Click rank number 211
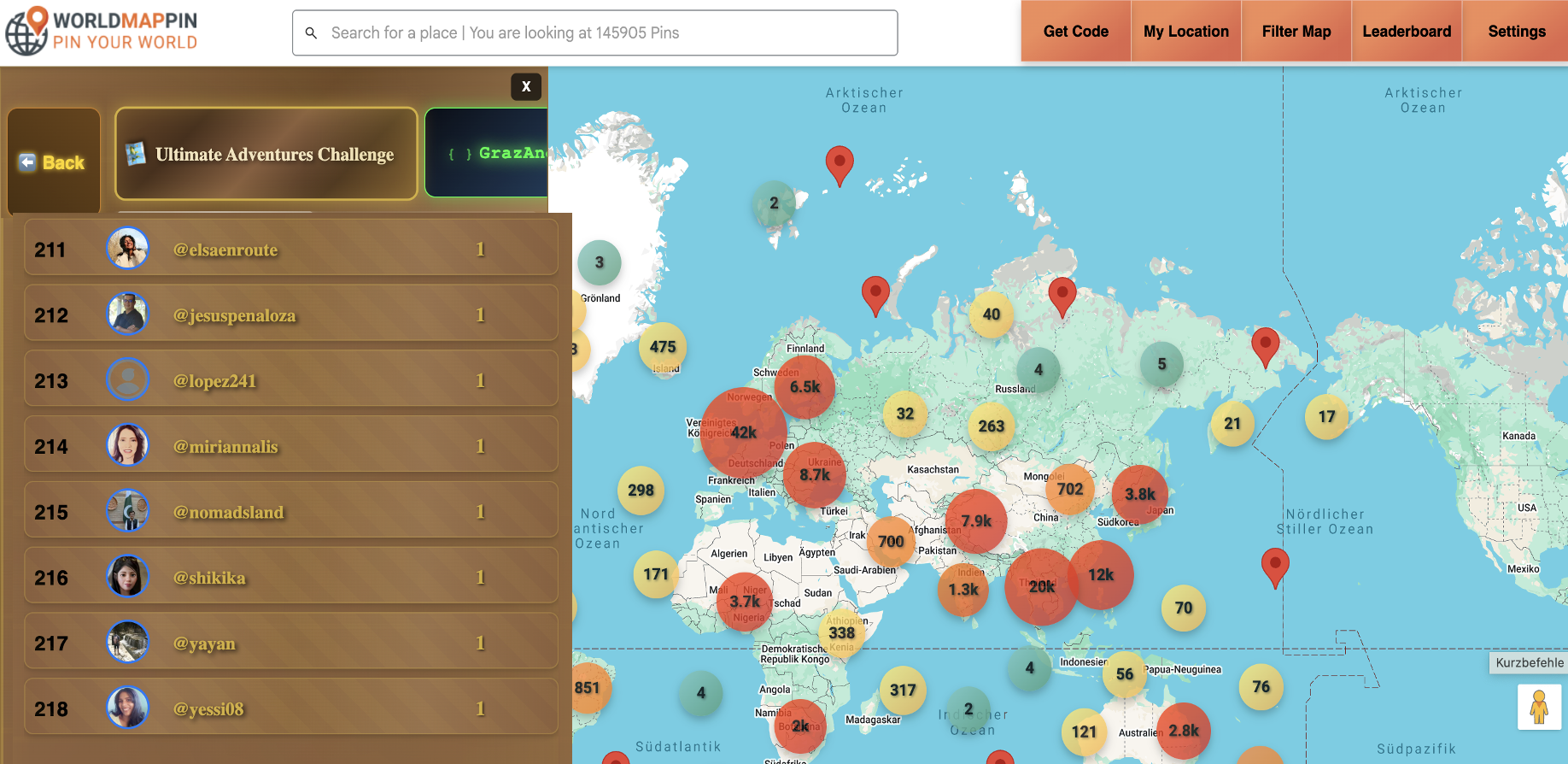 50,250
